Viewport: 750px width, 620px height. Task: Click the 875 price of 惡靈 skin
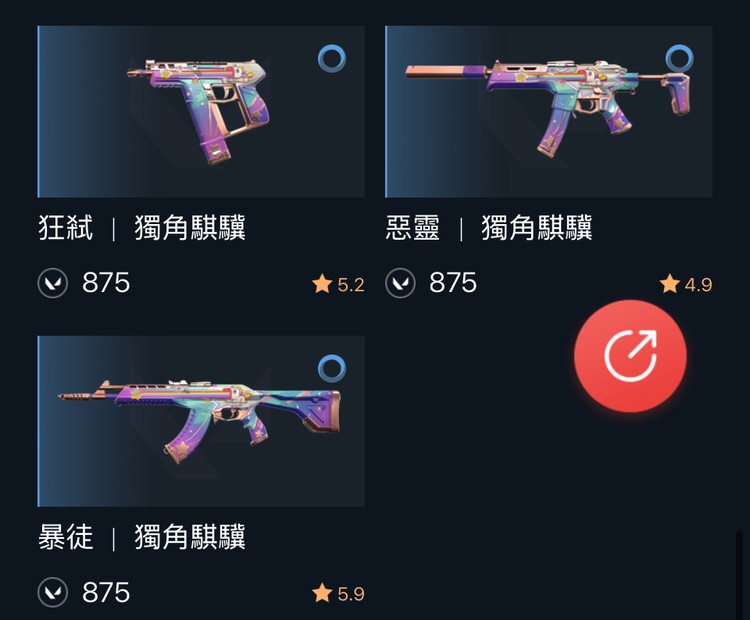tap(453, 283)
